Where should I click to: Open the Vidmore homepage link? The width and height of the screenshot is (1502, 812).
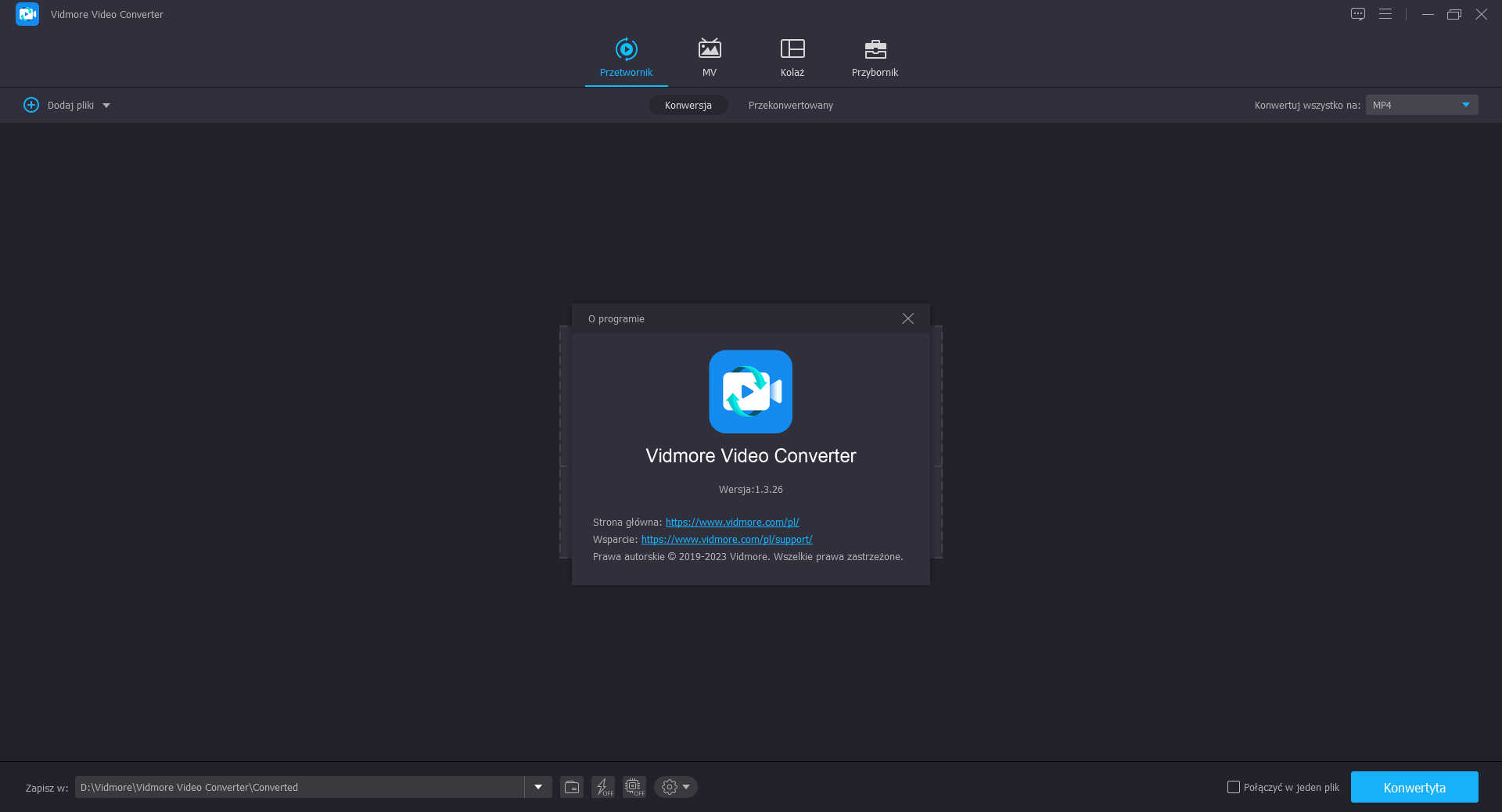732,522
